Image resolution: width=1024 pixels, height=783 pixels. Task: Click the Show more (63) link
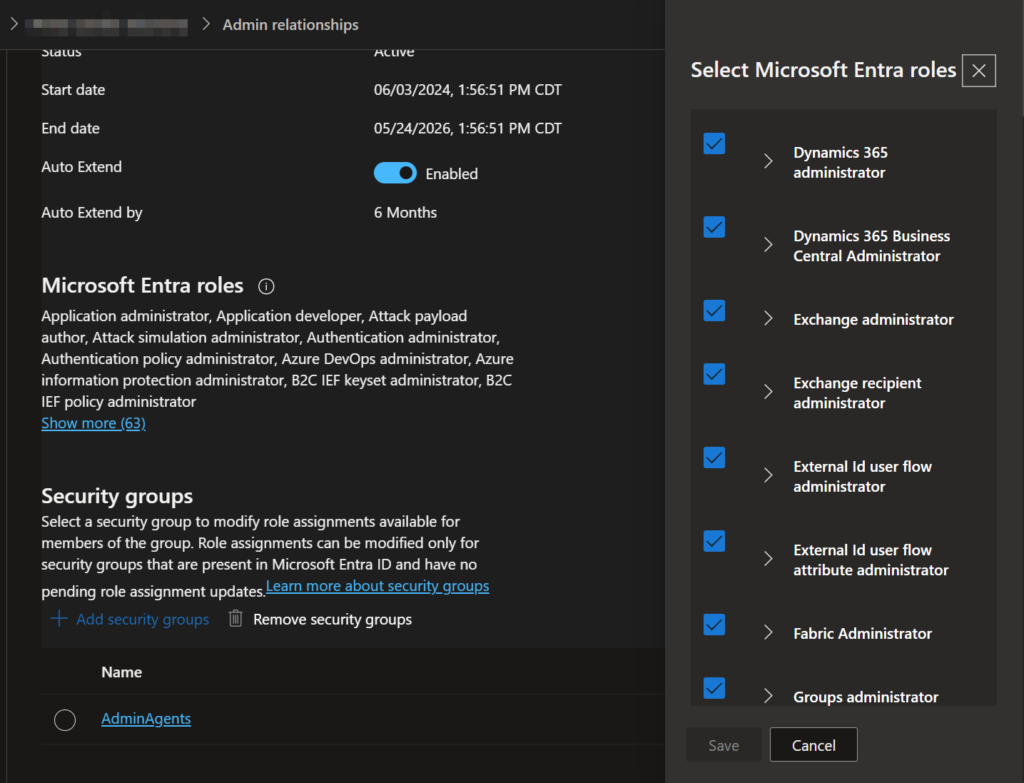93,423
